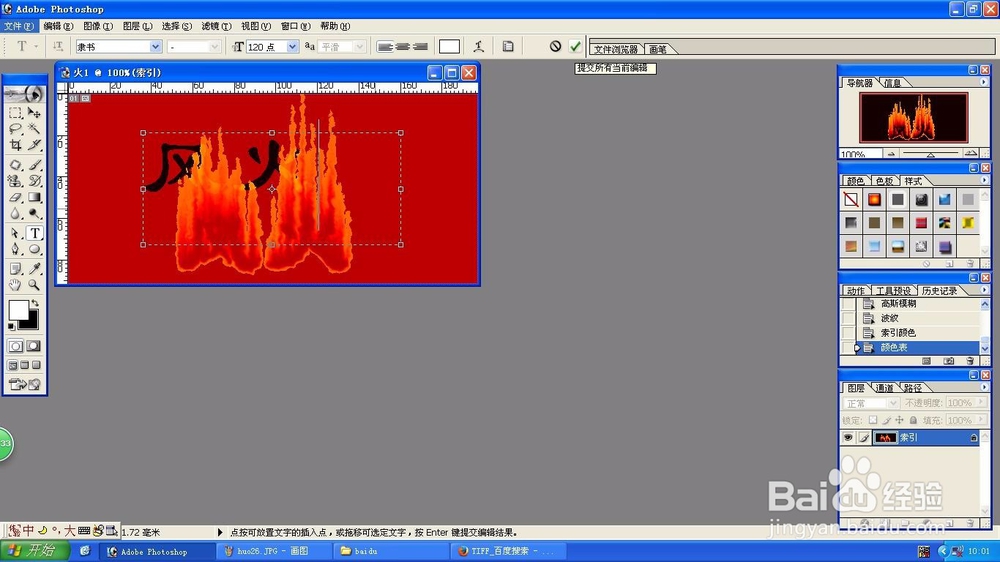1000x562 pixels.
Task: Swap foreground and background colors
Action: (x=35, y=304)
